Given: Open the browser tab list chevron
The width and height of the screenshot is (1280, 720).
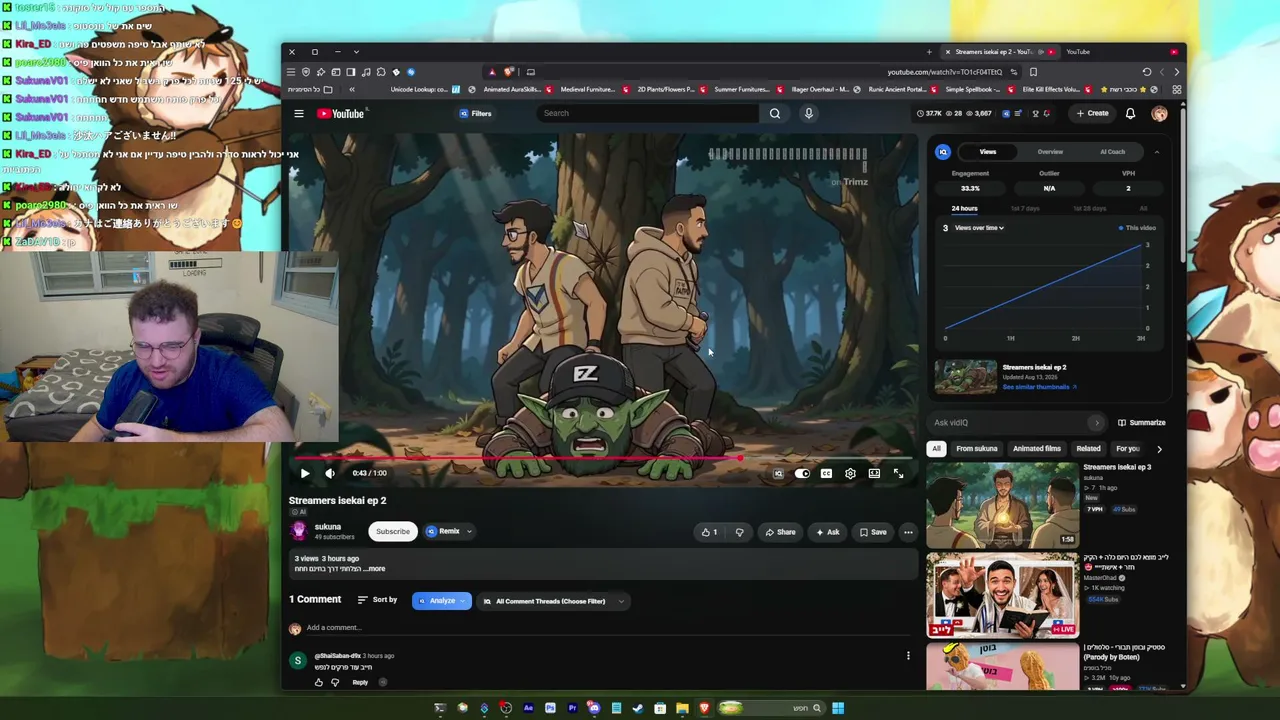Looking at the screenshot, I should [x=356, y=52].
